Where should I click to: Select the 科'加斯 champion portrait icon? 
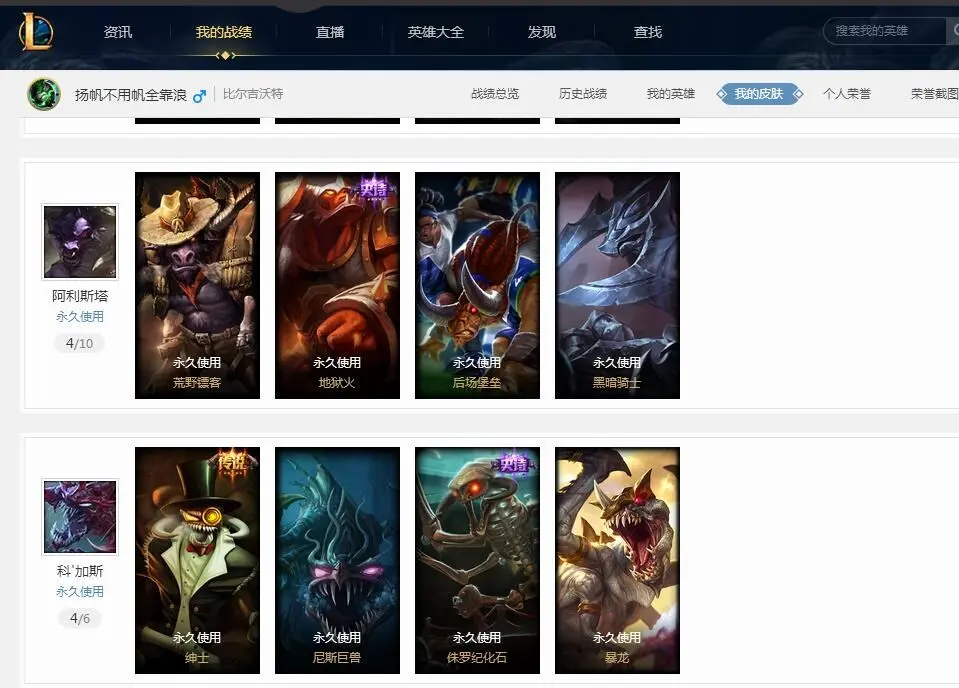[x=80, y=517]
